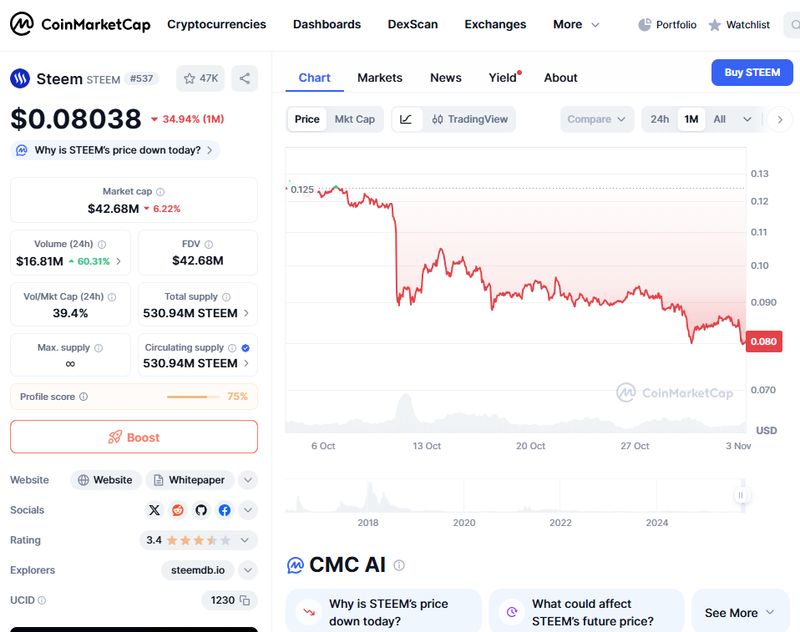
Task: Select the 24h chart range
Action: (660, 119)
